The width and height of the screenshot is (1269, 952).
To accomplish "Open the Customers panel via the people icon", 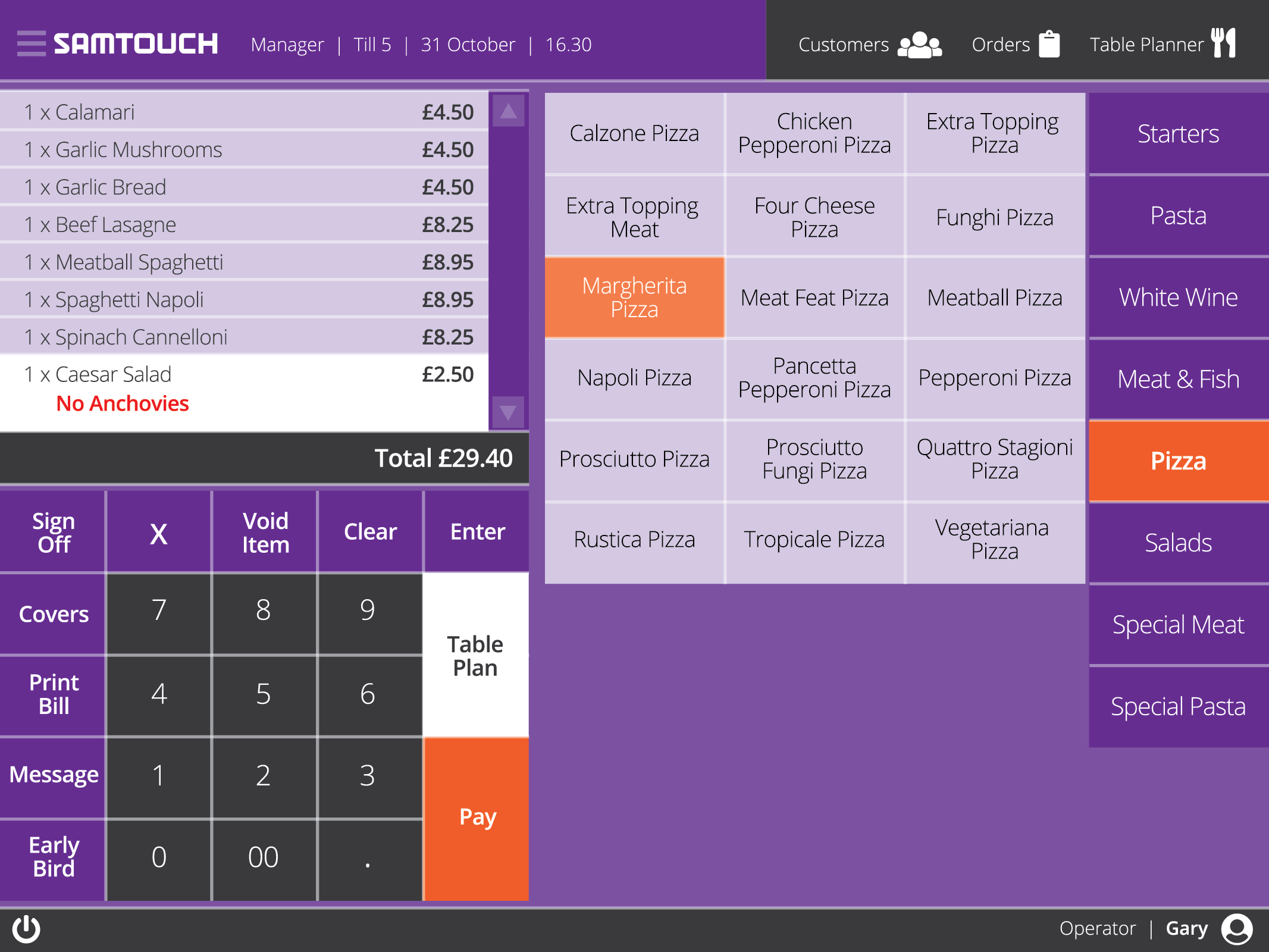I will (x=921, y=43).
